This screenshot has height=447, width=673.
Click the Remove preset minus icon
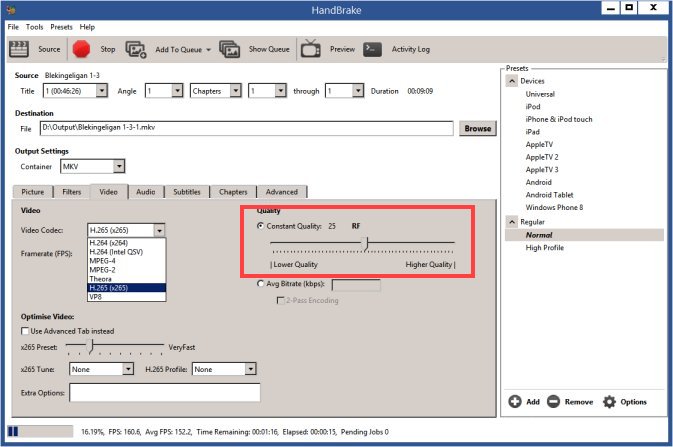pyautogui.click(x=553, y=401)
